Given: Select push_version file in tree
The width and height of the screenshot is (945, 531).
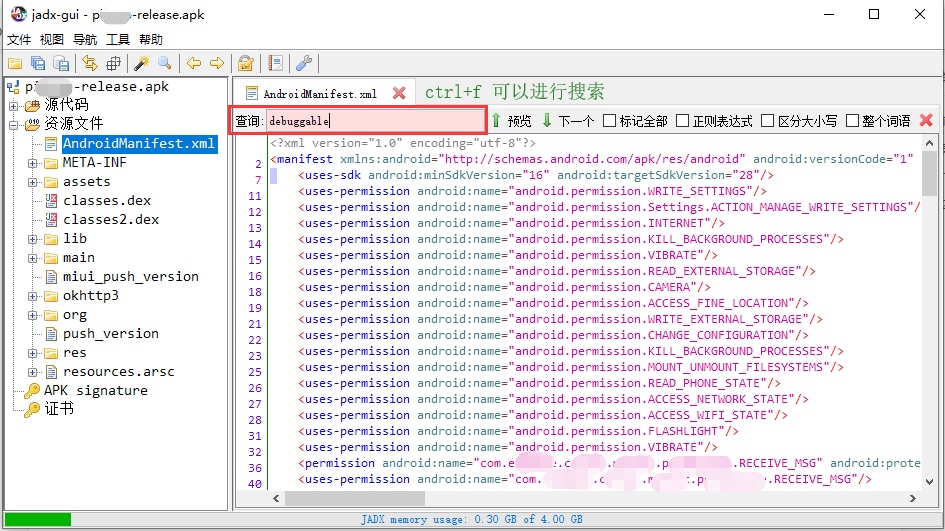Looking at the screenshot, I should pyautogui.click(x=111, y=334).
